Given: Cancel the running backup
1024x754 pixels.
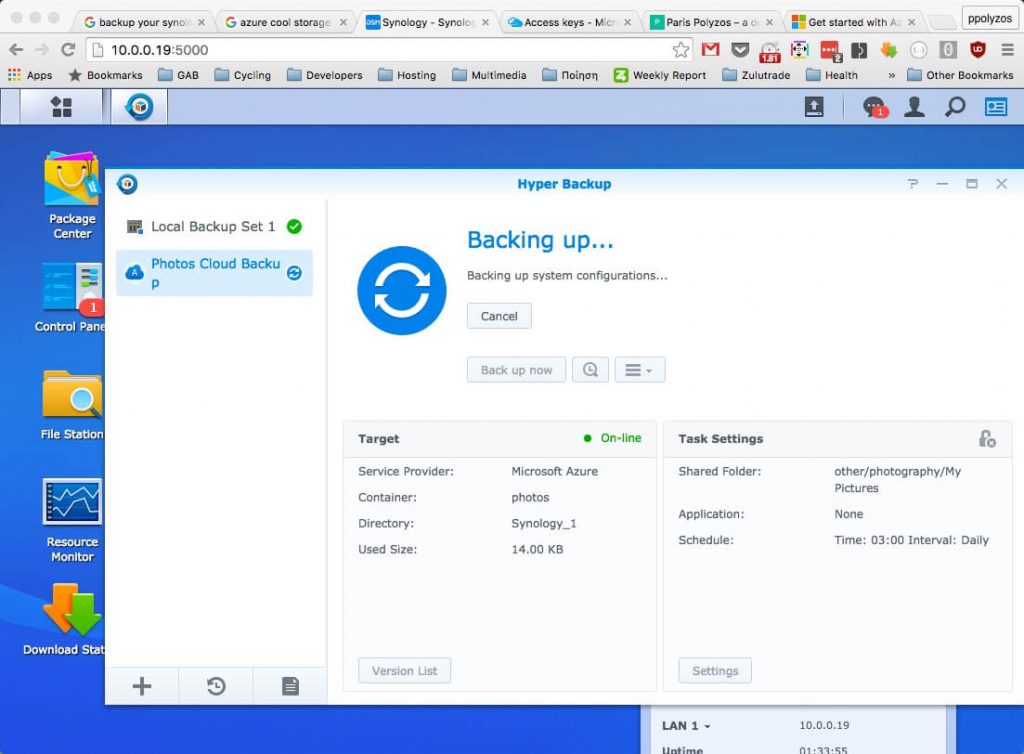Looking at the screenshot, I should tap(499, 316).
